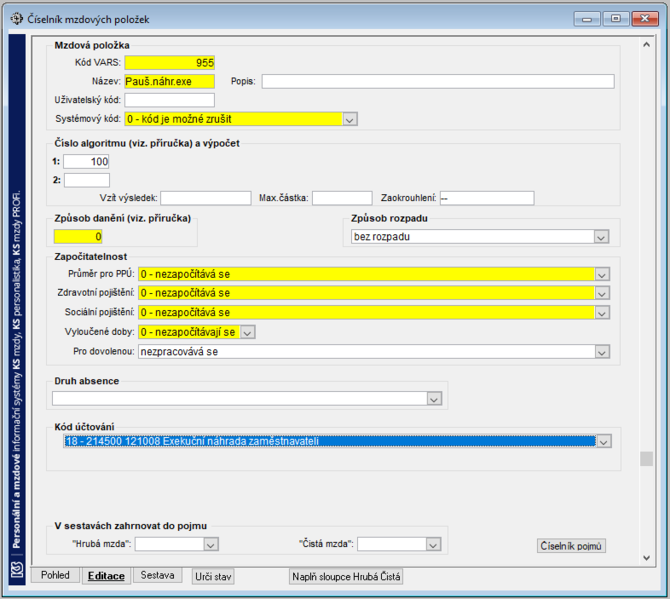Expand the Způsob rozpadu dropdown
Screen dimensions: 670x599
[601, 237]
